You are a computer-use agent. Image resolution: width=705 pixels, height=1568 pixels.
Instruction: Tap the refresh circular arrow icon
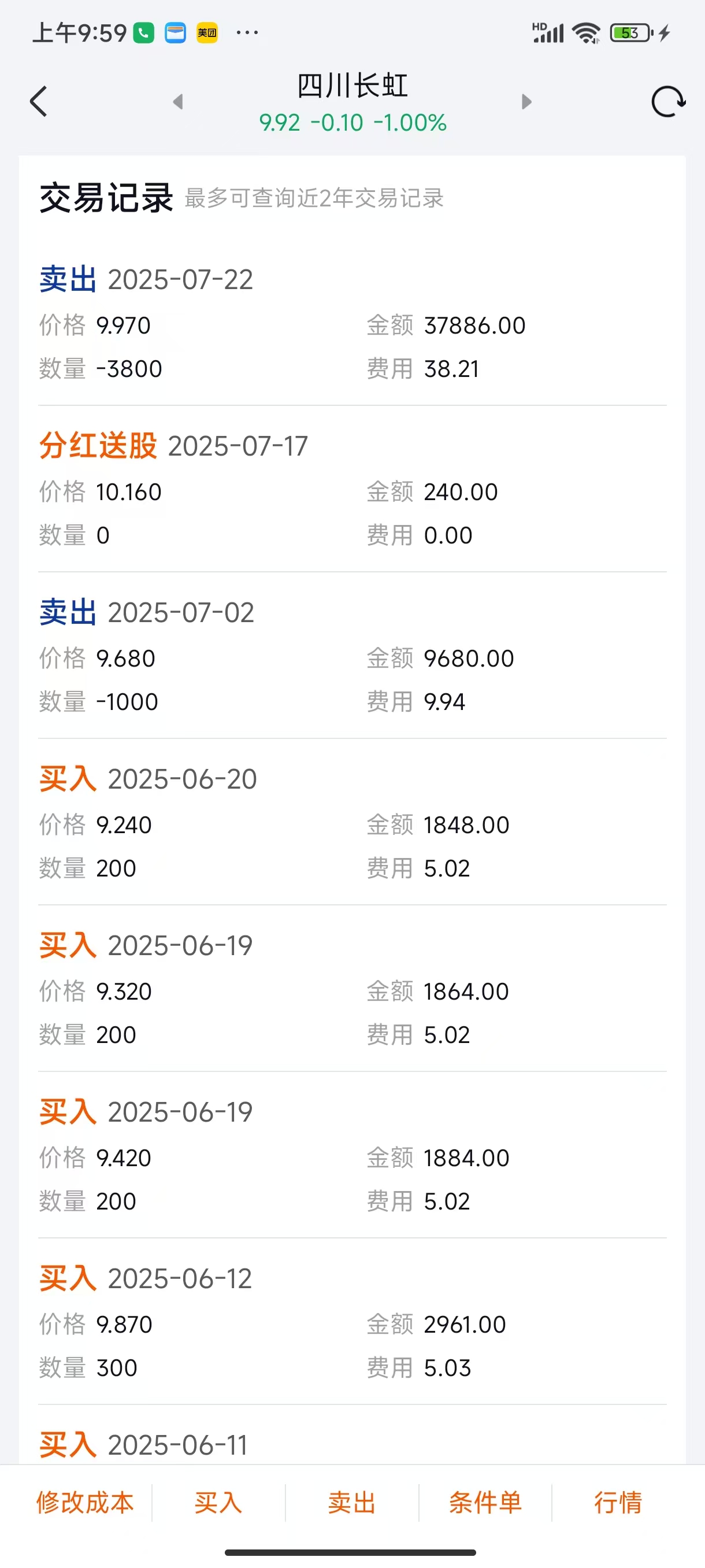(x=668, y=102)
